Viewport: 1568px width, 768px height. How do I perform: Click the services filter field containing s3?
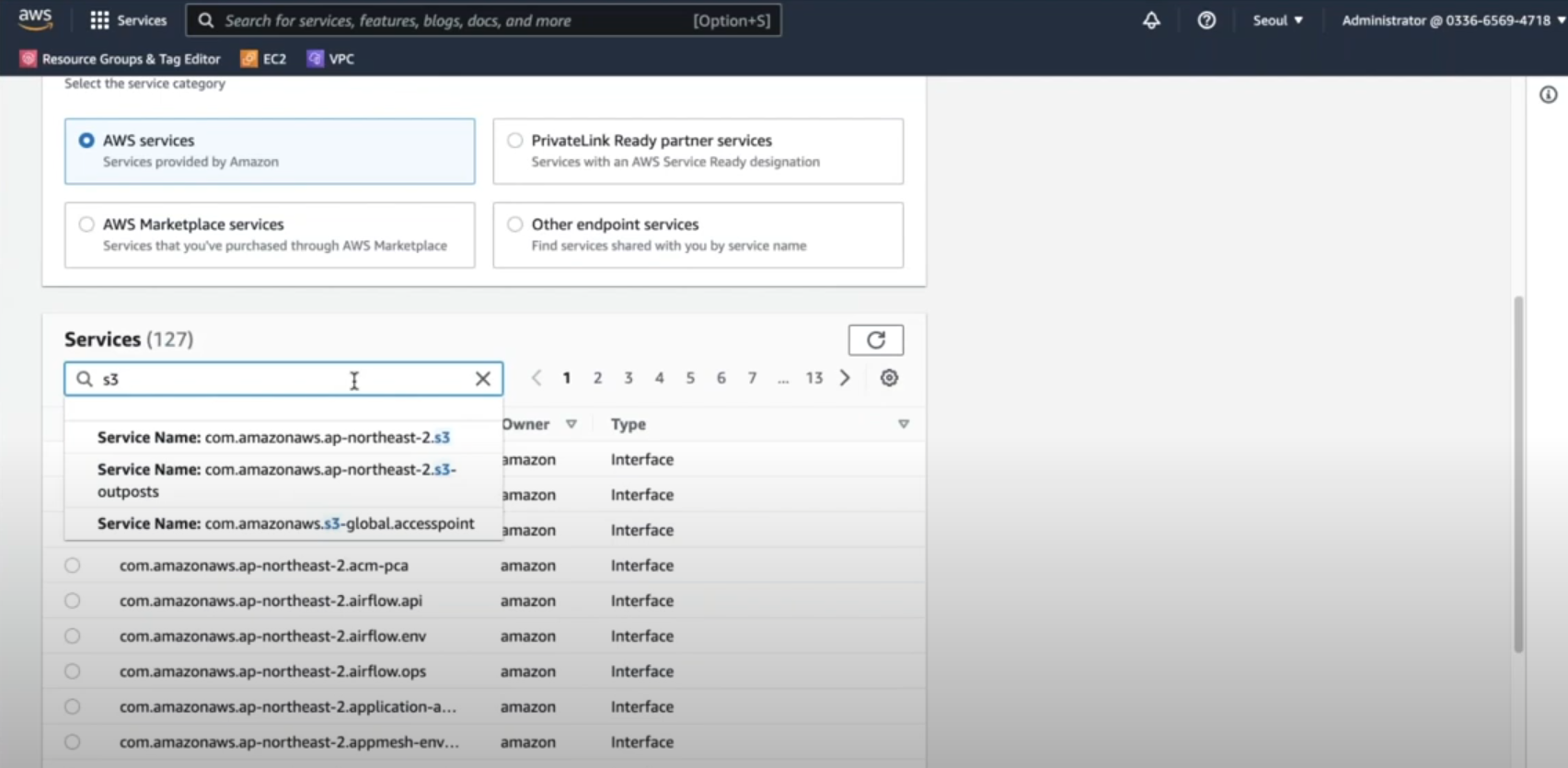[x=283, y=379]
